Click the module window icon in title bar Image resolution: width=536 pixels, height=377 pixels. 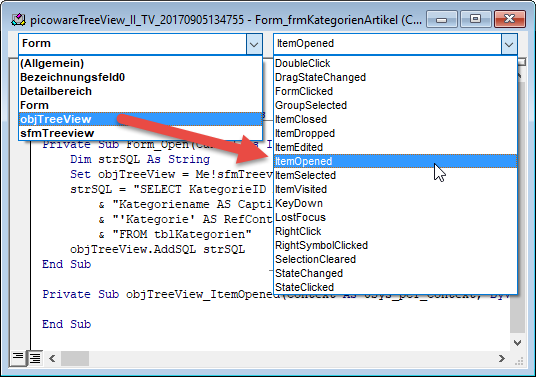click(18, 20)
